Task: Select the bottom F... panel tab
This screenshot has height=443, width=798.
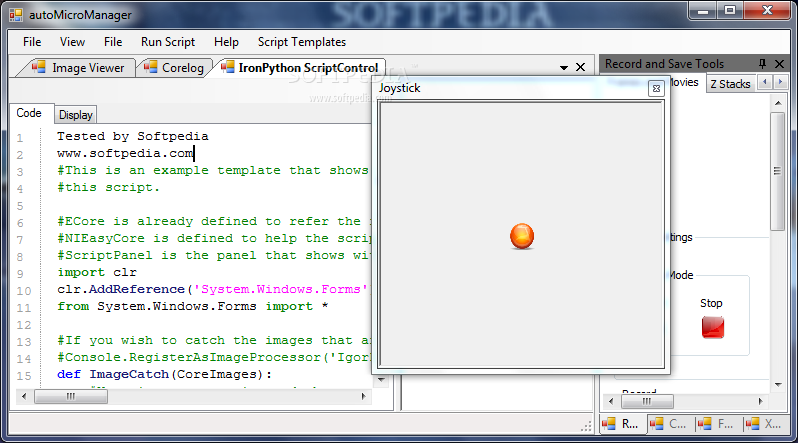Action: (x=718, y=424)
